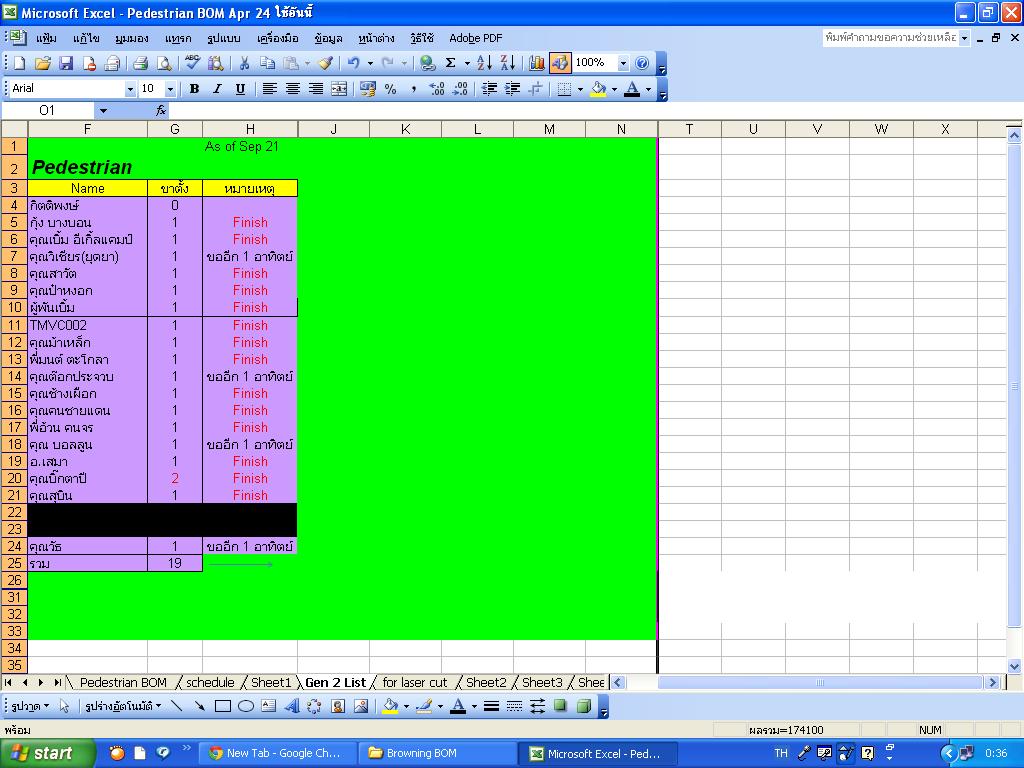Open the Arial font name dropdown
Screen dimensions: 1024x768
[x=129, y=89]
